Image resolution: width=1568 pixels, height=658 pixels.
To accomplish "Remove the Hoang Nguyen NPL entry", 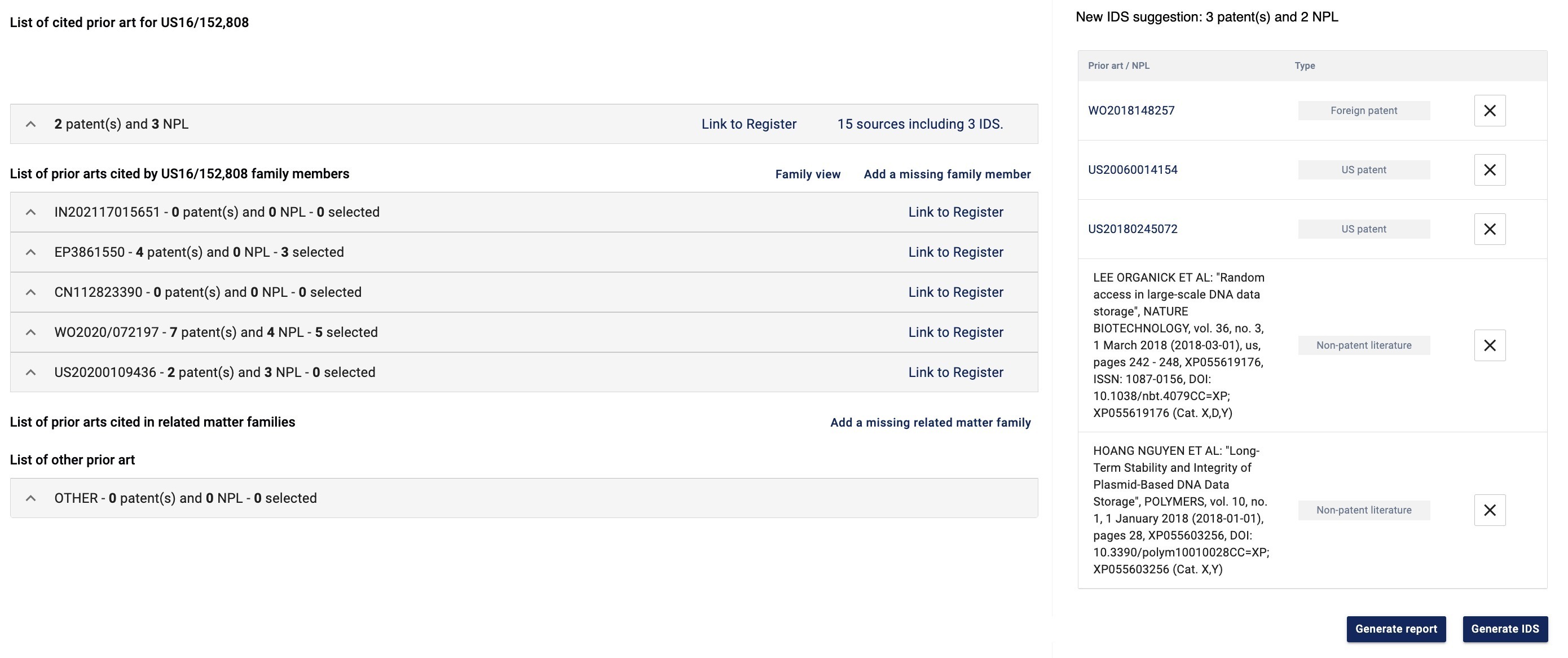I will tap(1490, 510).
